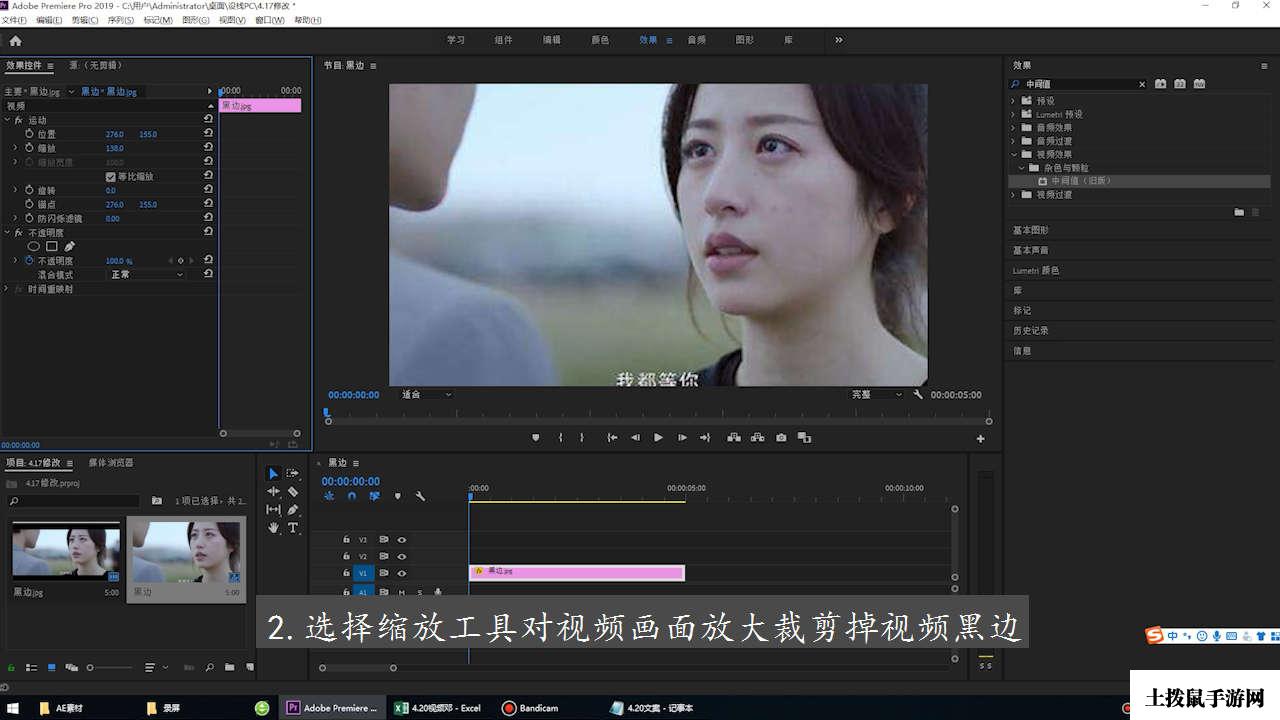Select the Ripple Edit tool
Screen dimensions: 1280x720
tap(273, 491)
